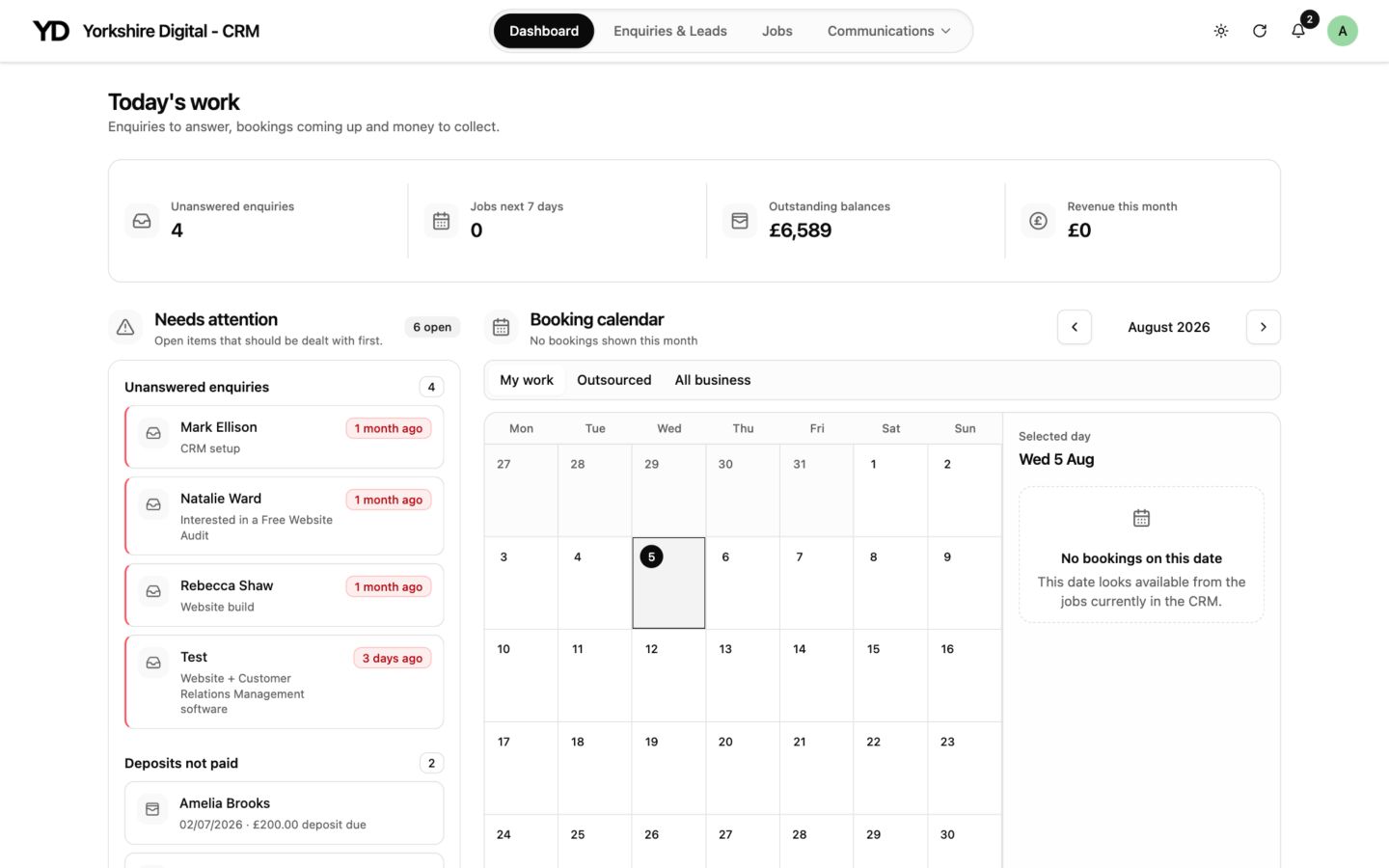Select calendar day 22
The height and width of the screenshot is (868, 1389).
coord(890,768)
